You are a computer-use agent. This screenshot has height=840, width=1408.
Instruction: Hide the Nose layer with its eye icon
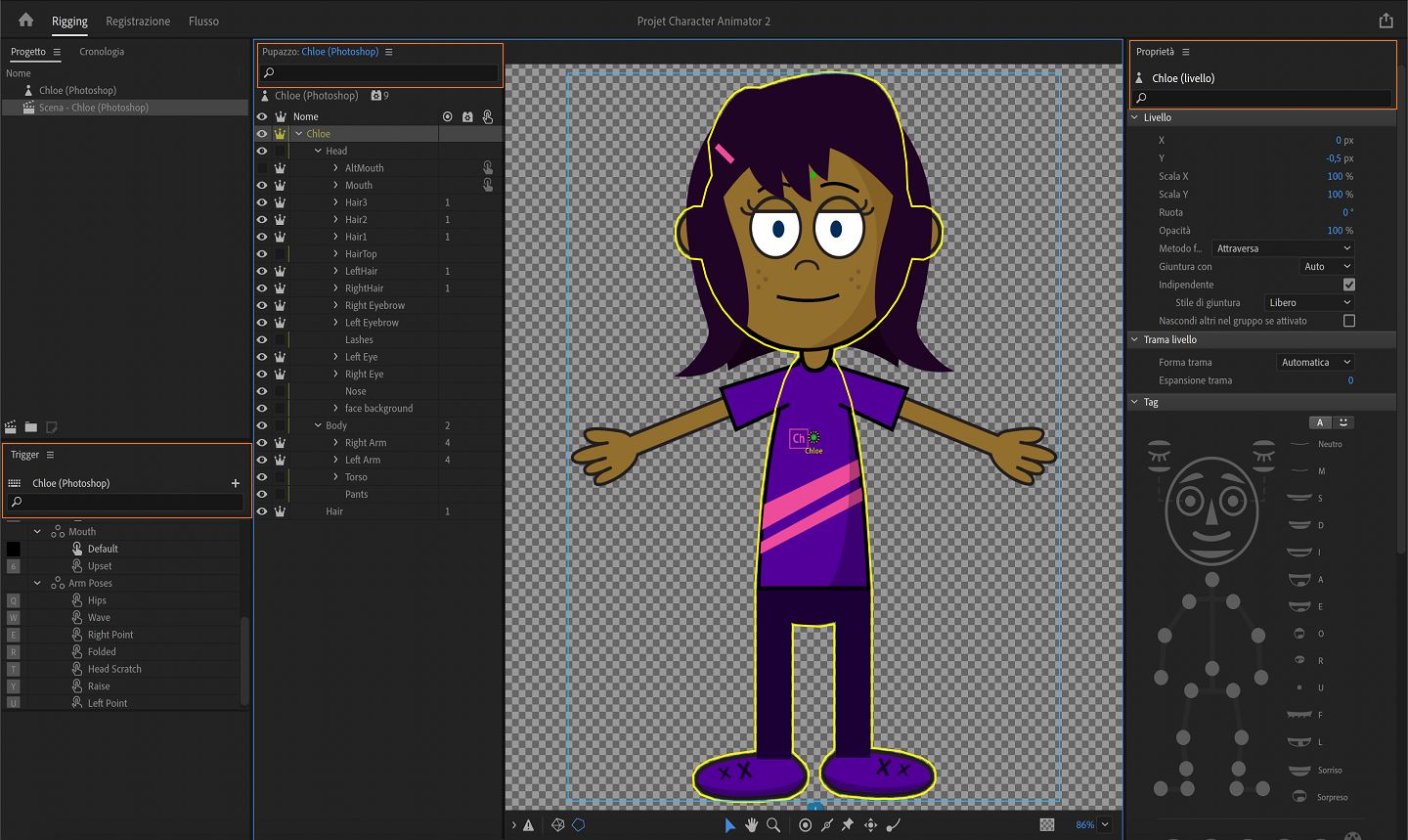[x=262, y=391]
